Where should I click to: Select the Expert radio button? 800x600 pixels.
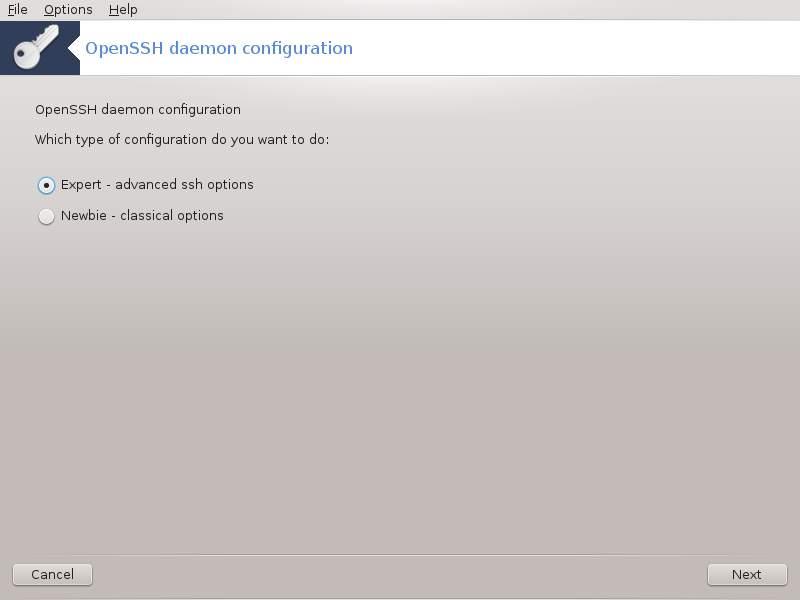46,185
